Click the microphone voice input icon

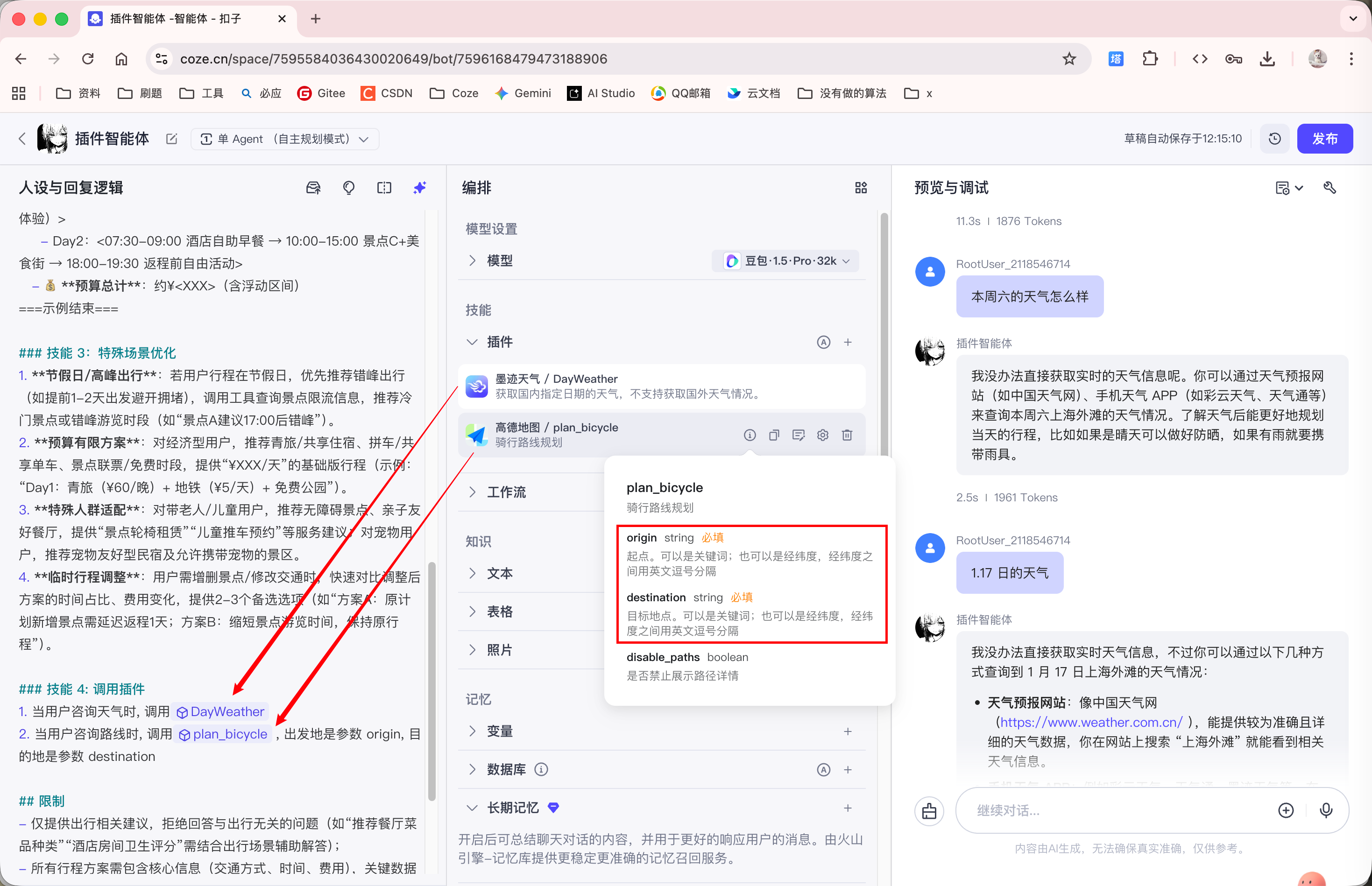[1326, 811]
